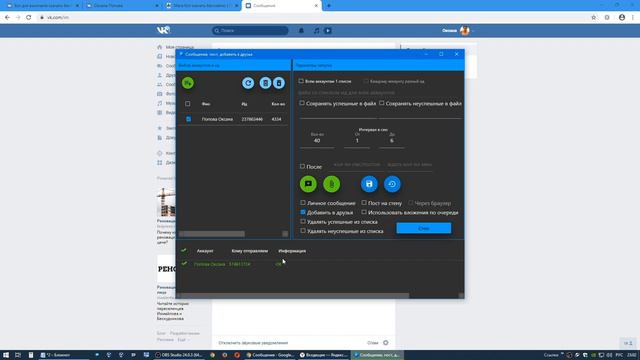
Task: Enable the 'Сохранять успешные в файл' checkbox
Action: click(302, 103)
